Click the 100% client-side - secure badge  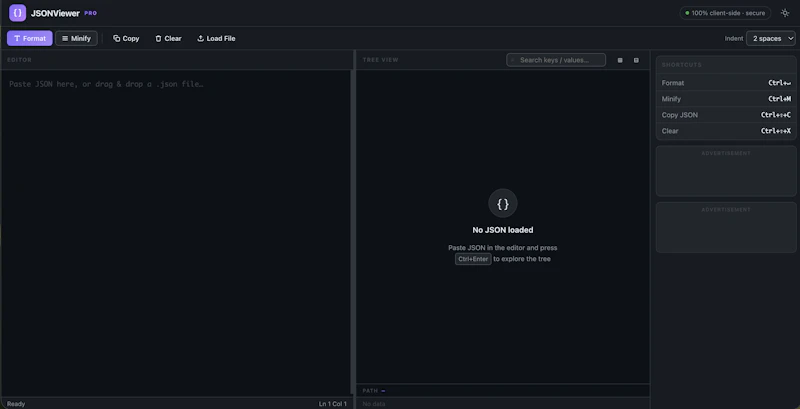click(725, 13)
